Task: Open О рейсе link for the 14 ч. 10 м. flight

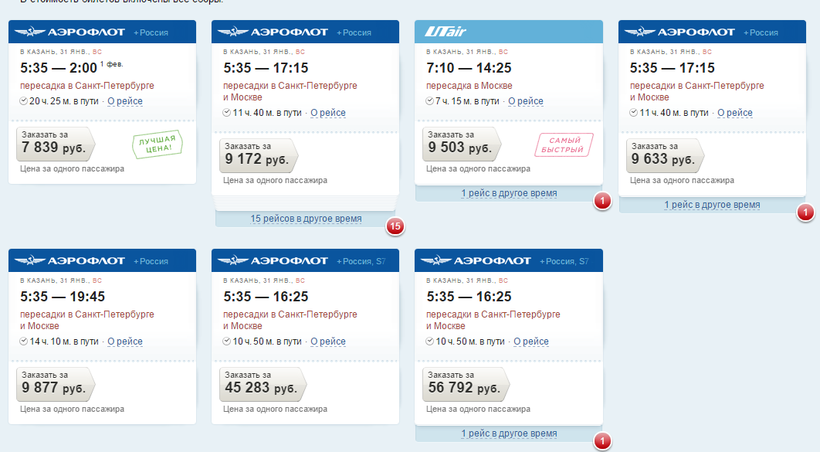Action: pyautogui.click(x=125, y=341)
